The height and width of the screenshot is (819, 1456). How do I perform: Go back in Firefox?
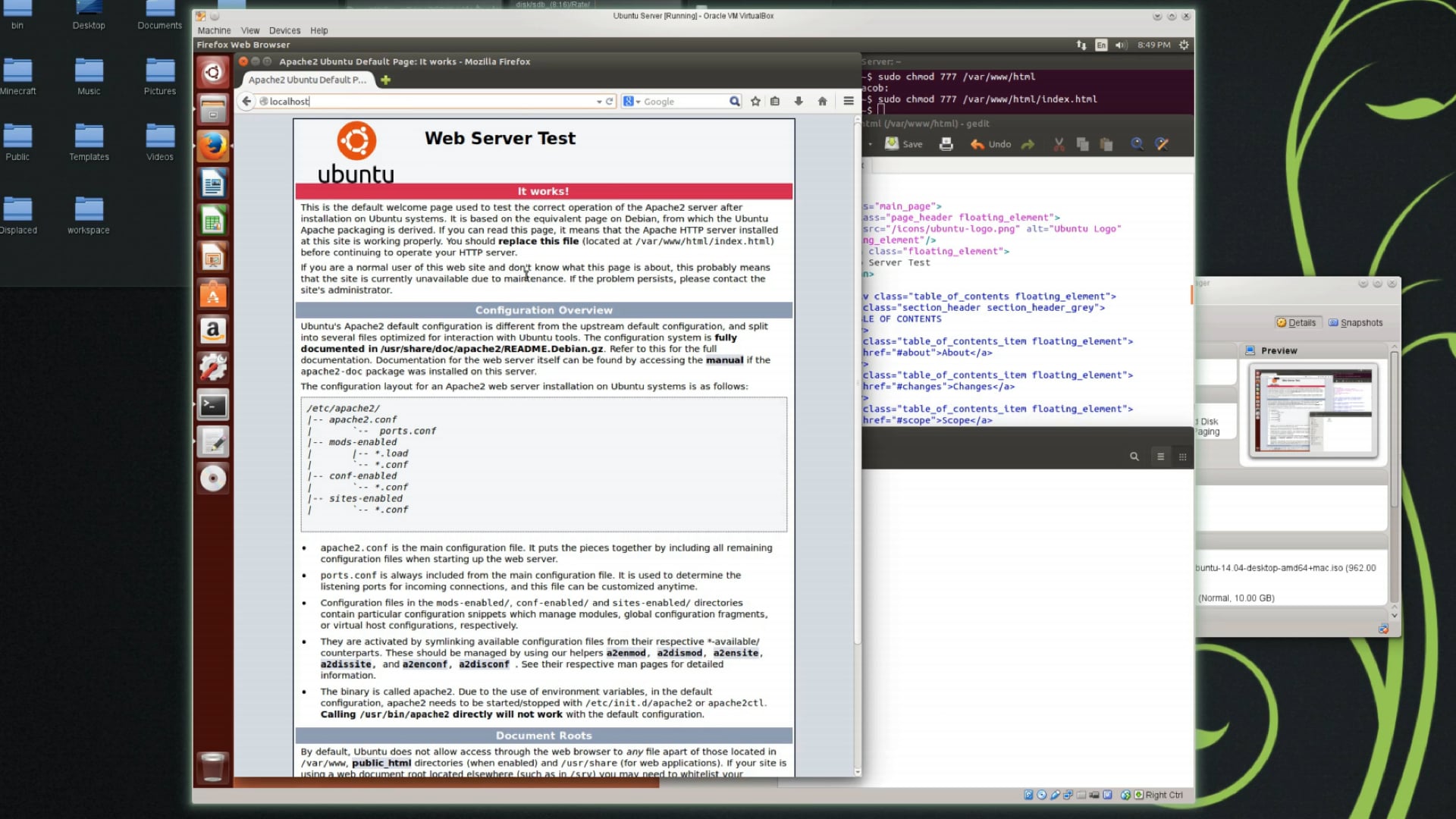[x=246, y=101]
